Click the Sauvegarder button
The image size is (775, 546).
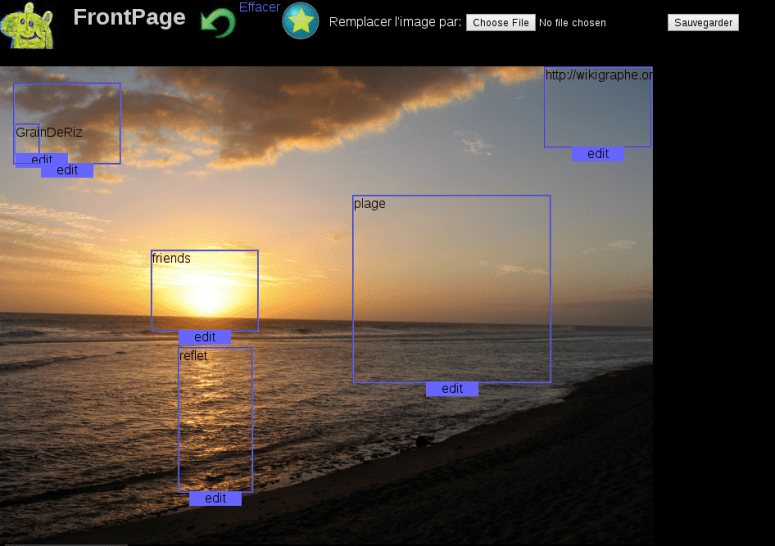pyautogui.click(x=703, y=23)
